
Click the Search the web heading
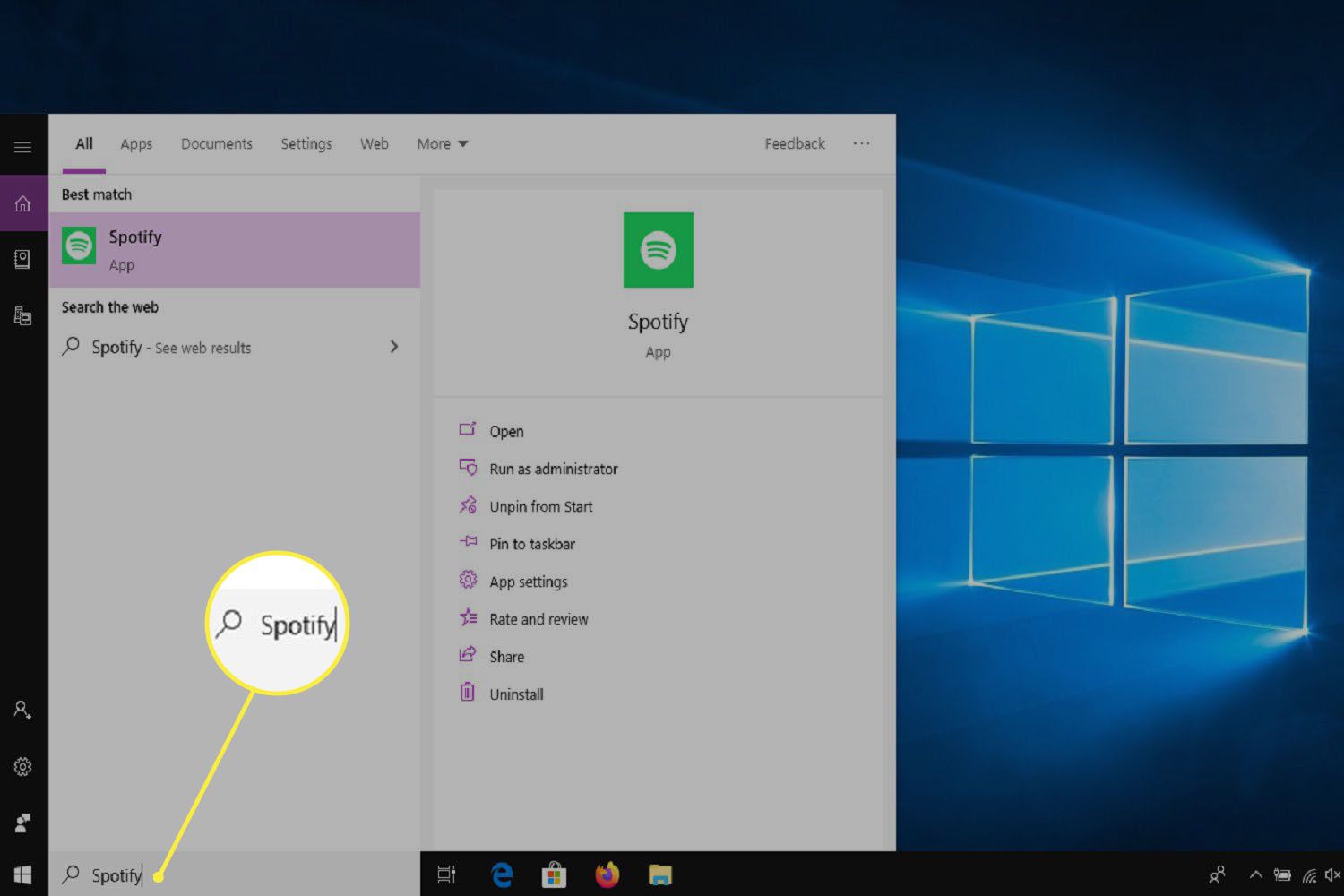coord(110,307)
